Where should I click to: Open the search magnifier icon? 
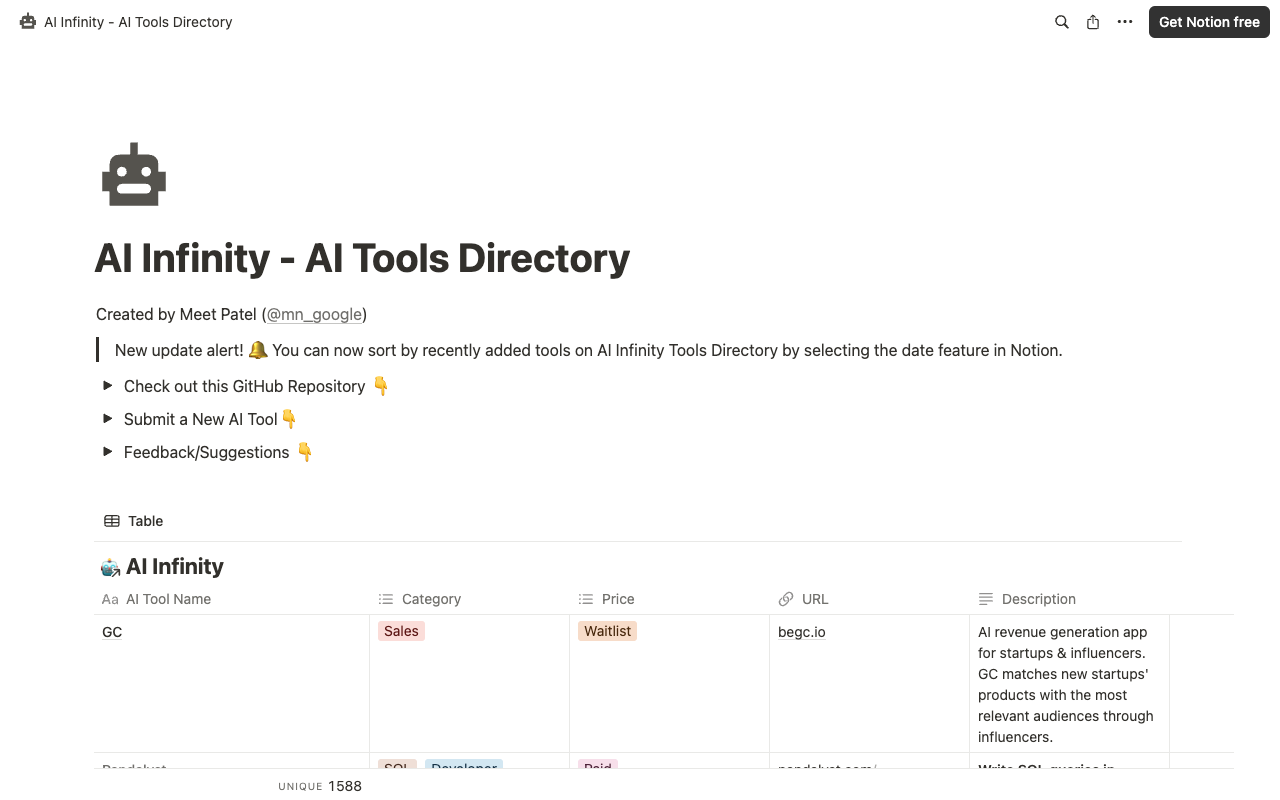coord(1062,22)
